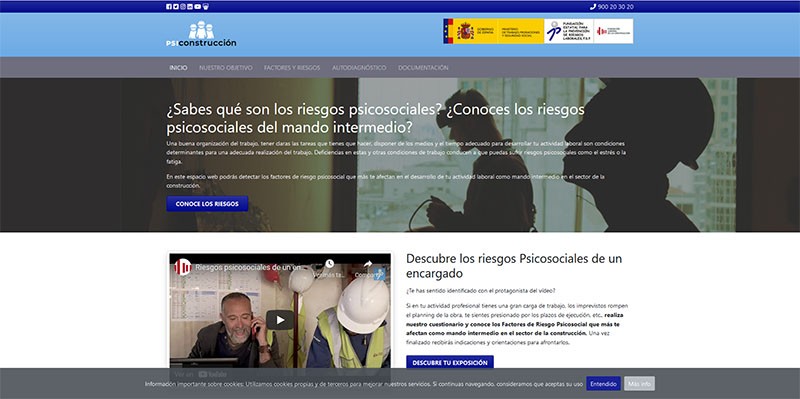Open the DOCUMENTACIÓN menu item

coord(423,68)
